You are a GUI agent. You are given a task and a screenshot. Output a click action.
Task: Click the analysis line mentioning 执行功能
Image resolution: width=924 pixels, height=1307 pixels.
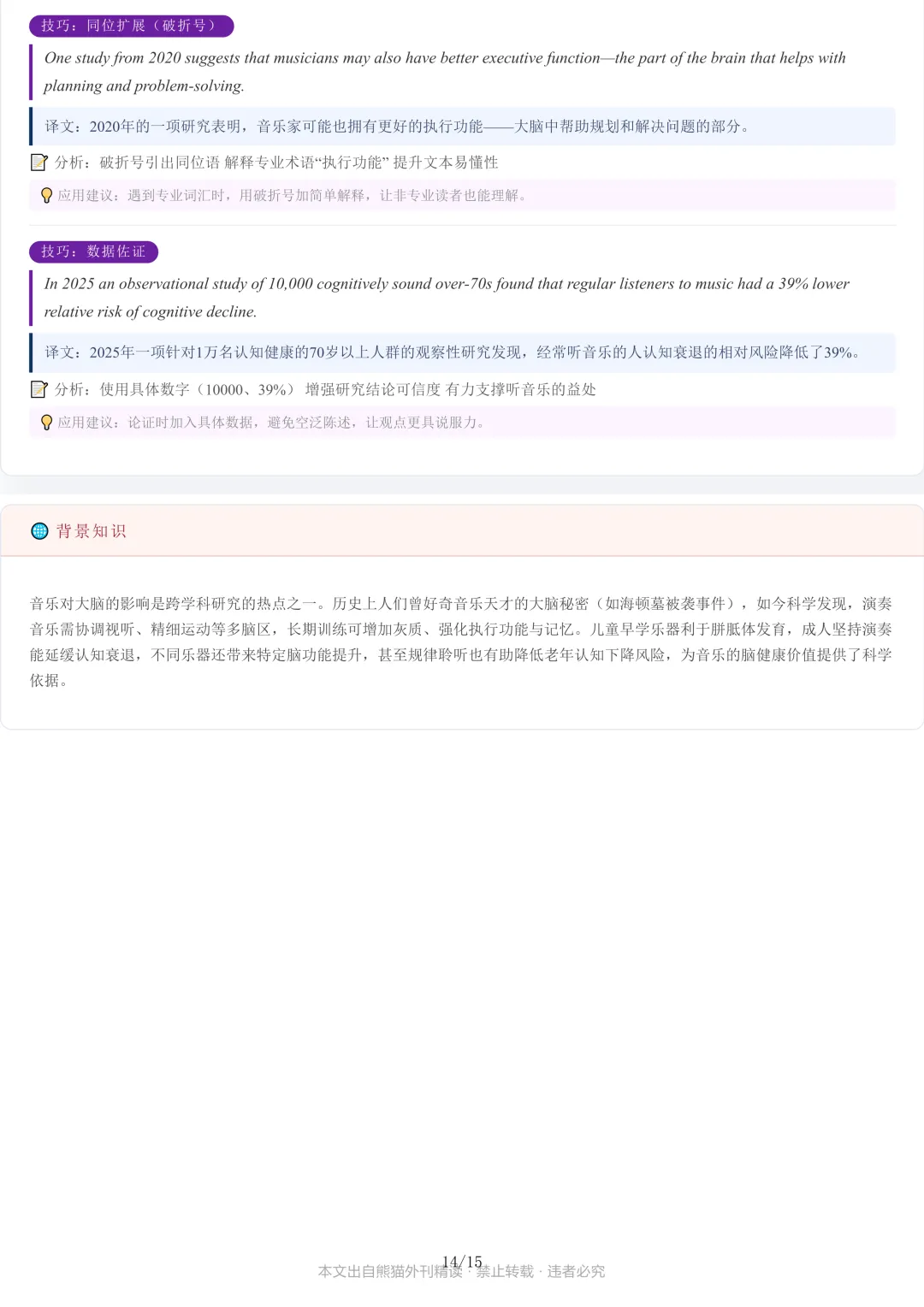coord(276,163)
